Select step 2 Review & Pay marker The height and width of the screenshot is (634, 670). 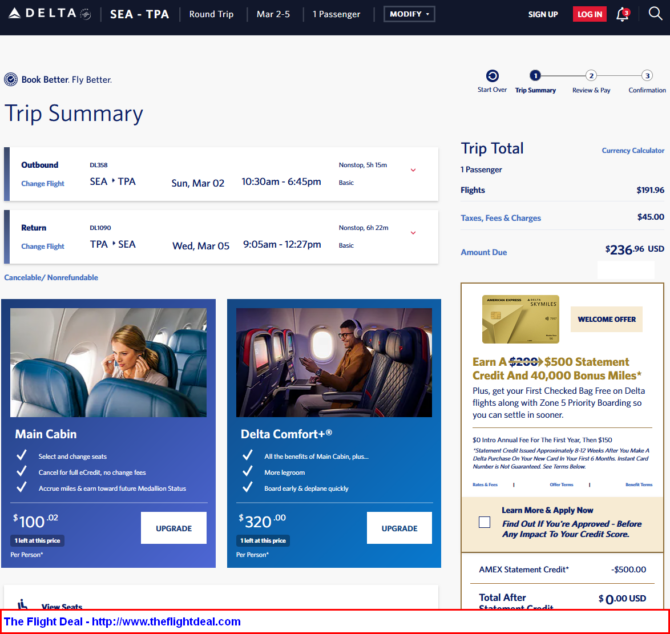click(591, 76)
